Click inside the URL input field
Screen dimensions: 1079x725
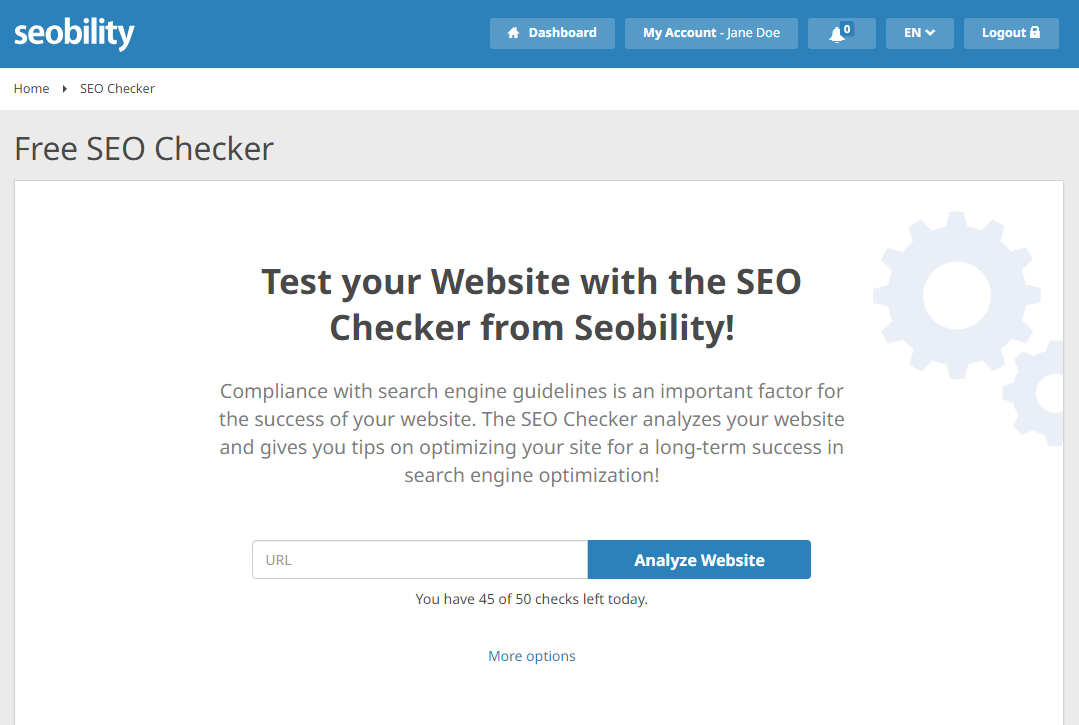pos(419,559)
